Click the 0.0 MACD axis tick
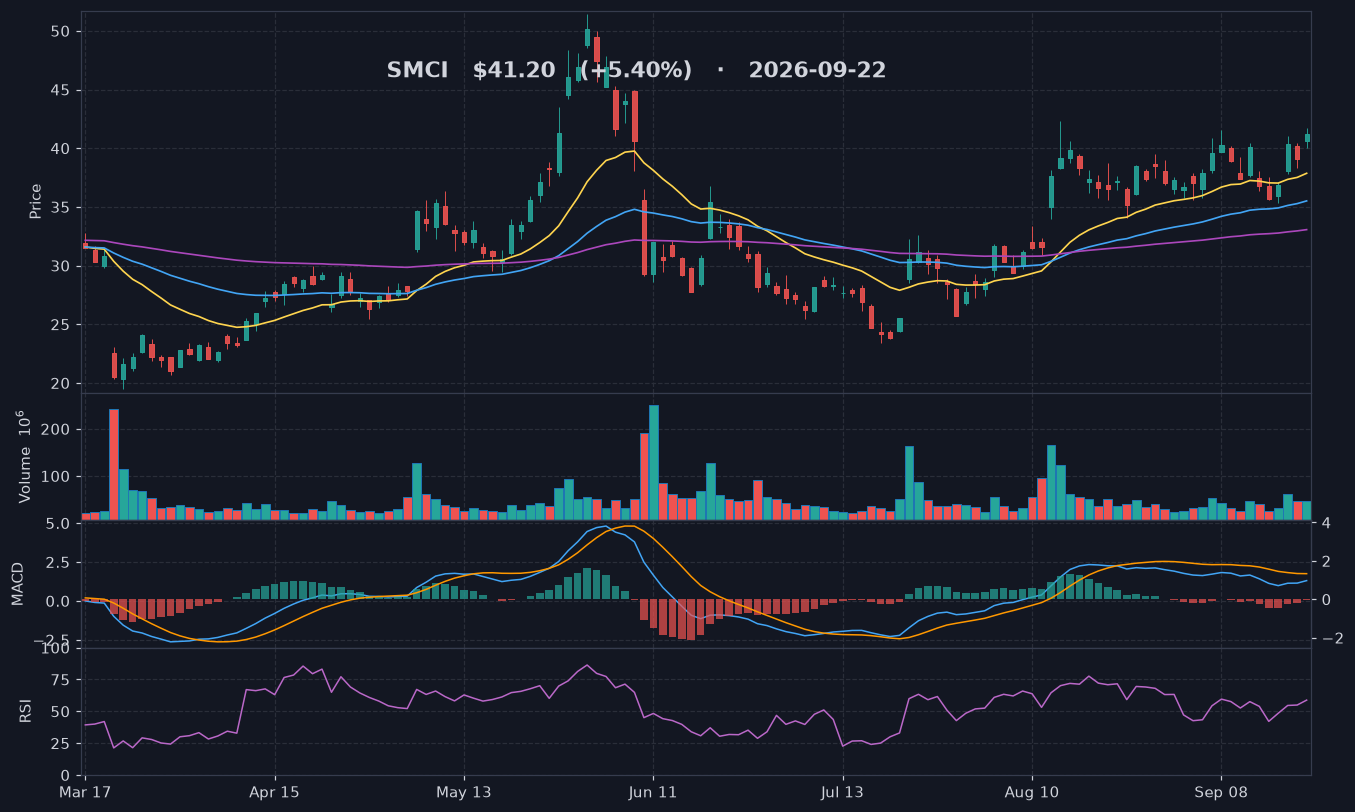This screenshot has height=812, width=1355. pos(56,602)
